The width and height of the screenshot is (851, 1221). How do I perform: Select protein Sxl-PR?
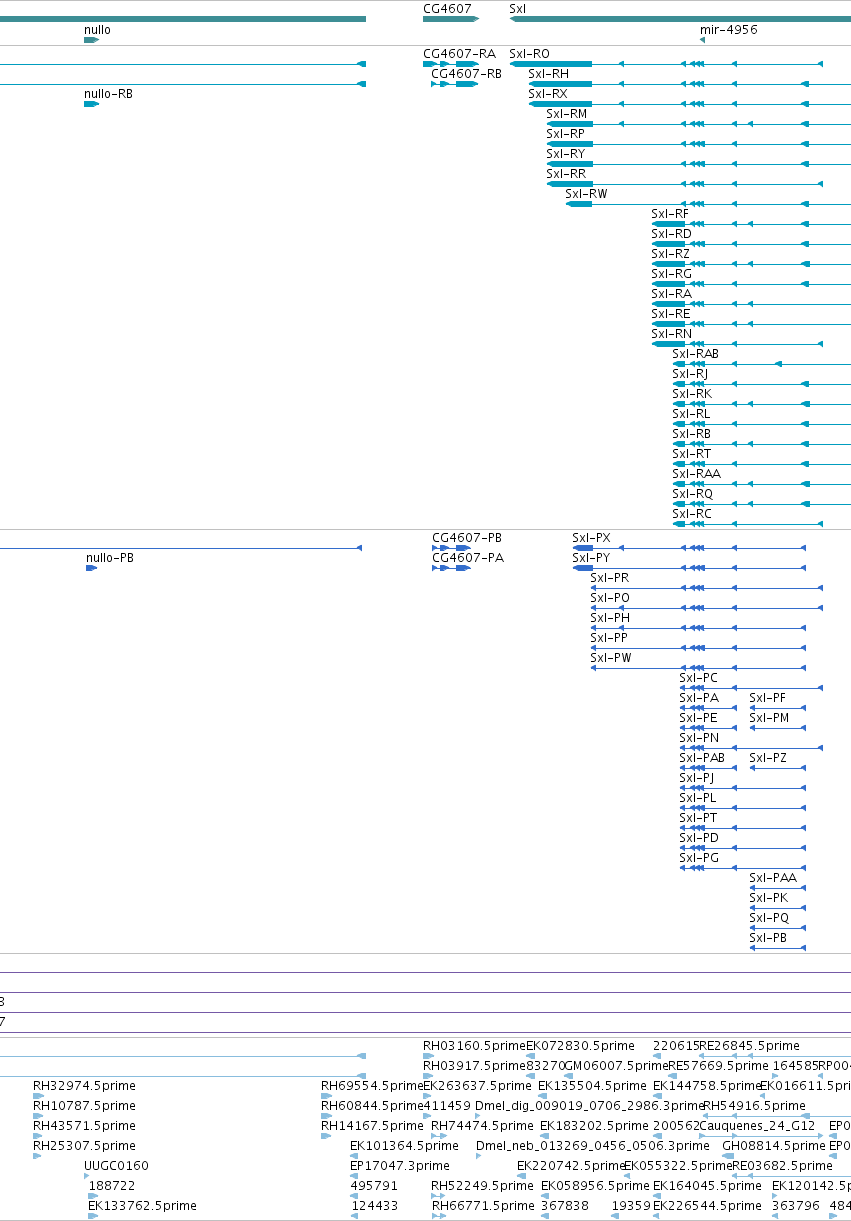tap(609, 578)
